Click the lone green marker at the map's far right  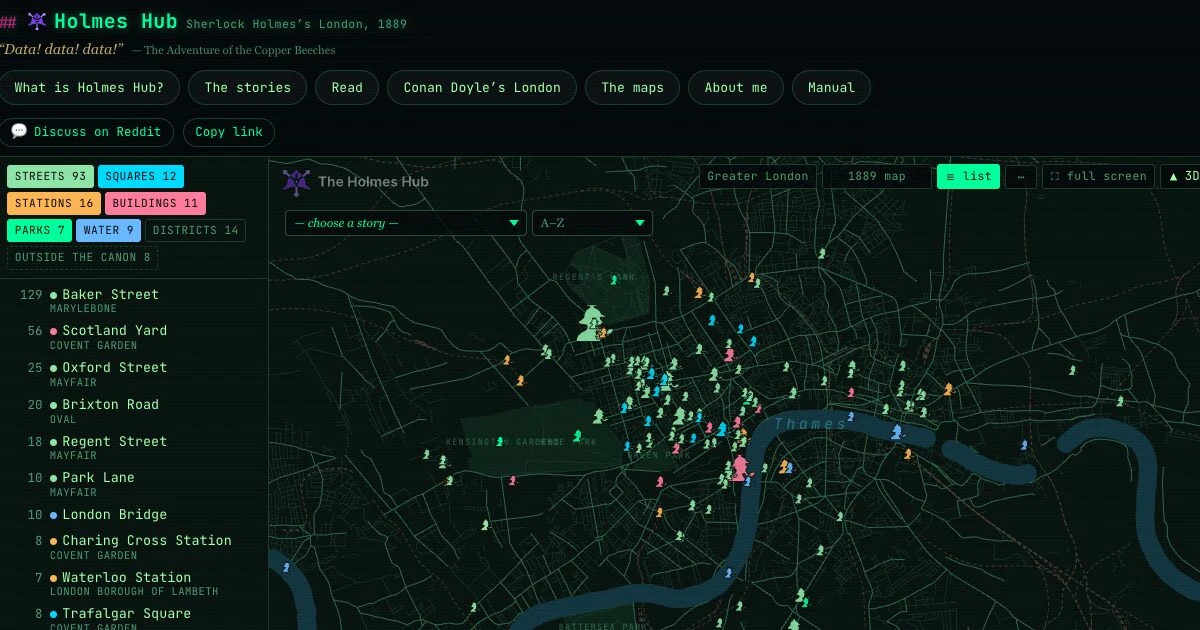click(x=1120, y=401)
